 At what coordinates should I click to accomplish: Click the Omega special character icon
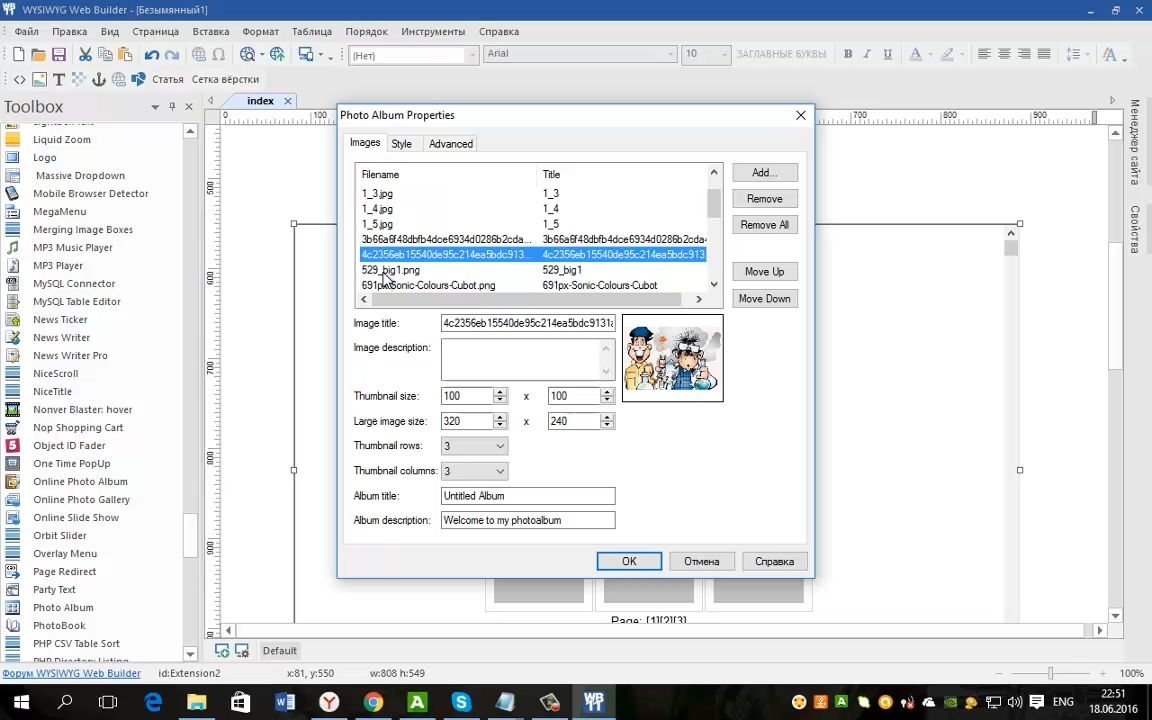tap(219, 54)
